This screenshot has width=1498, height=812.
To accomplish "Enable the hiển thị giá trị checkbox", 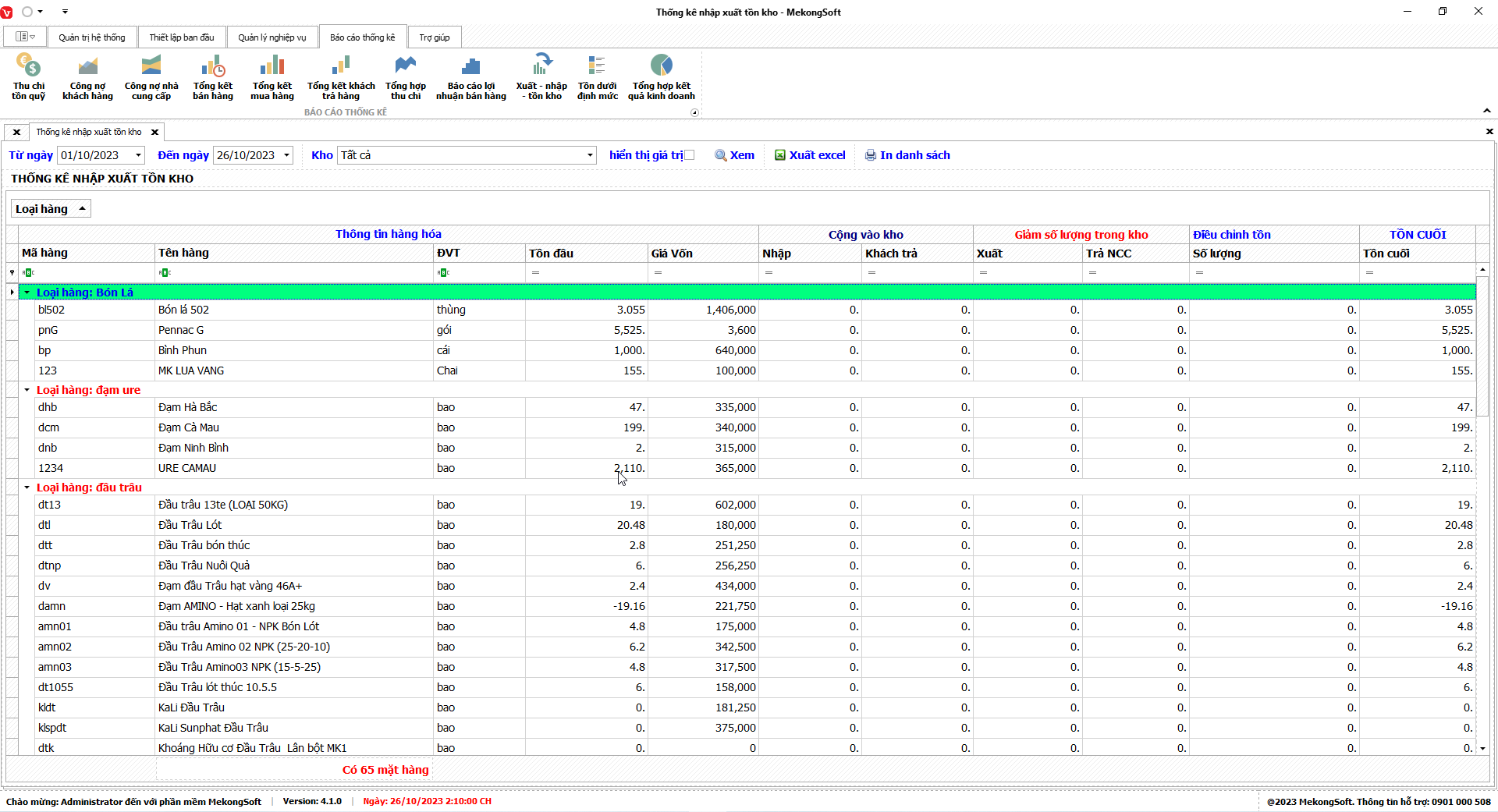I will (689, 155).
